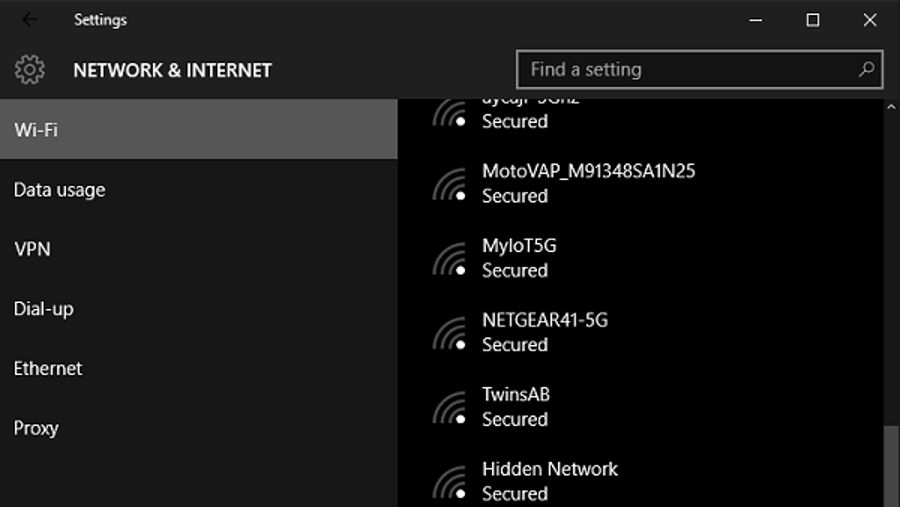Click the Find a setting search box
This screenshot has width=900, height=507.
[690, 70]
